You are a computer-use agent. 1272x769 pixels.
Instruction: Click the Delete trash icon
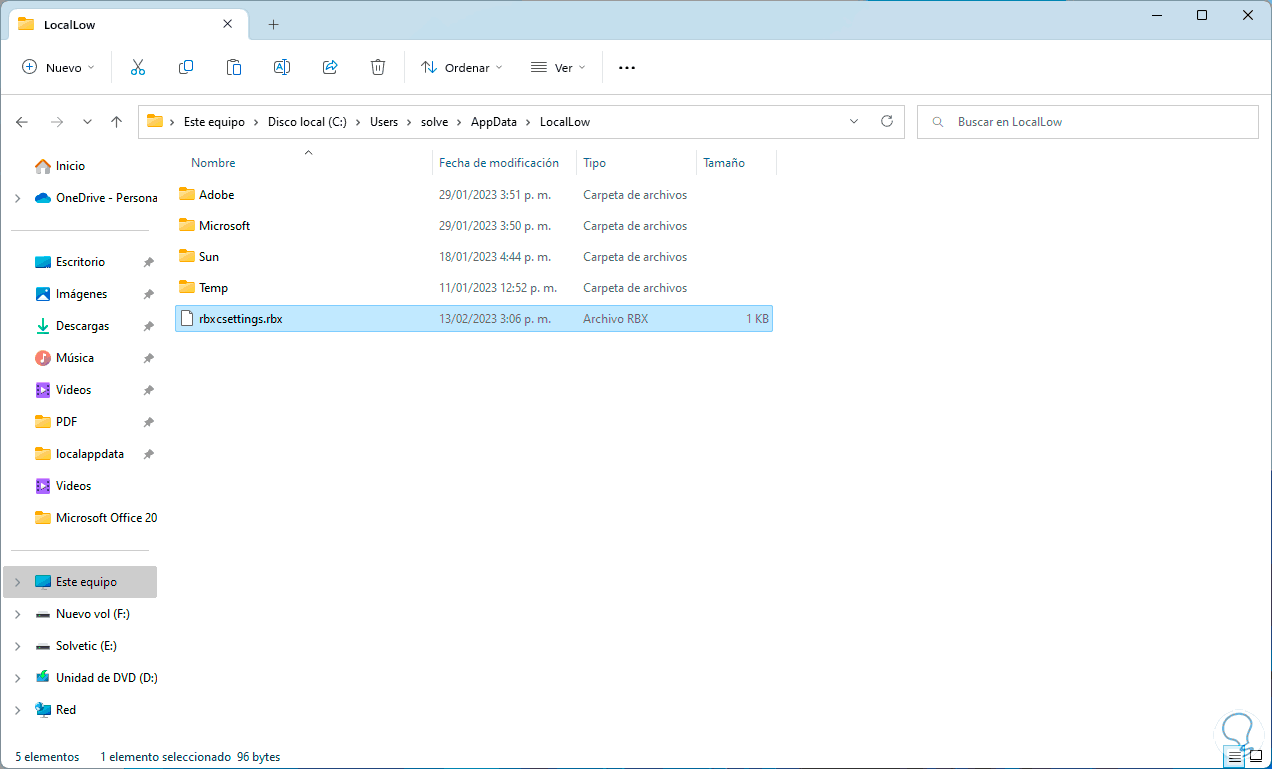[378, 67]
